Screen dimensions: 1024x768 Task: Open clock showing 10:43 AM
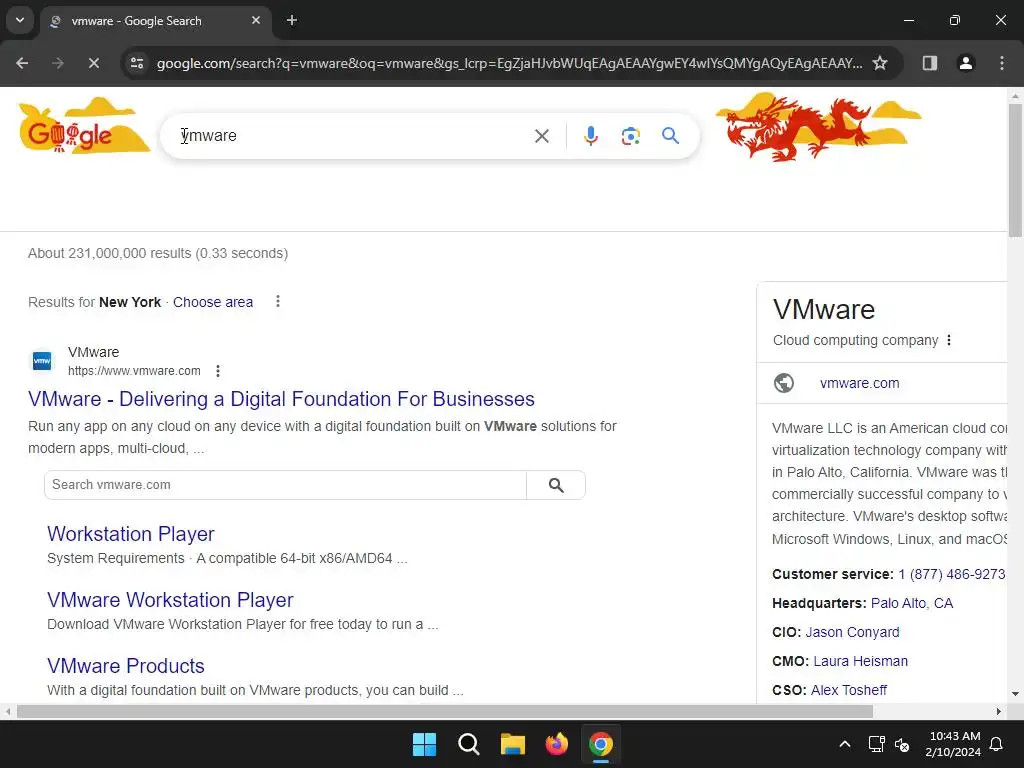pyautogui.click(x=953, y=744)
